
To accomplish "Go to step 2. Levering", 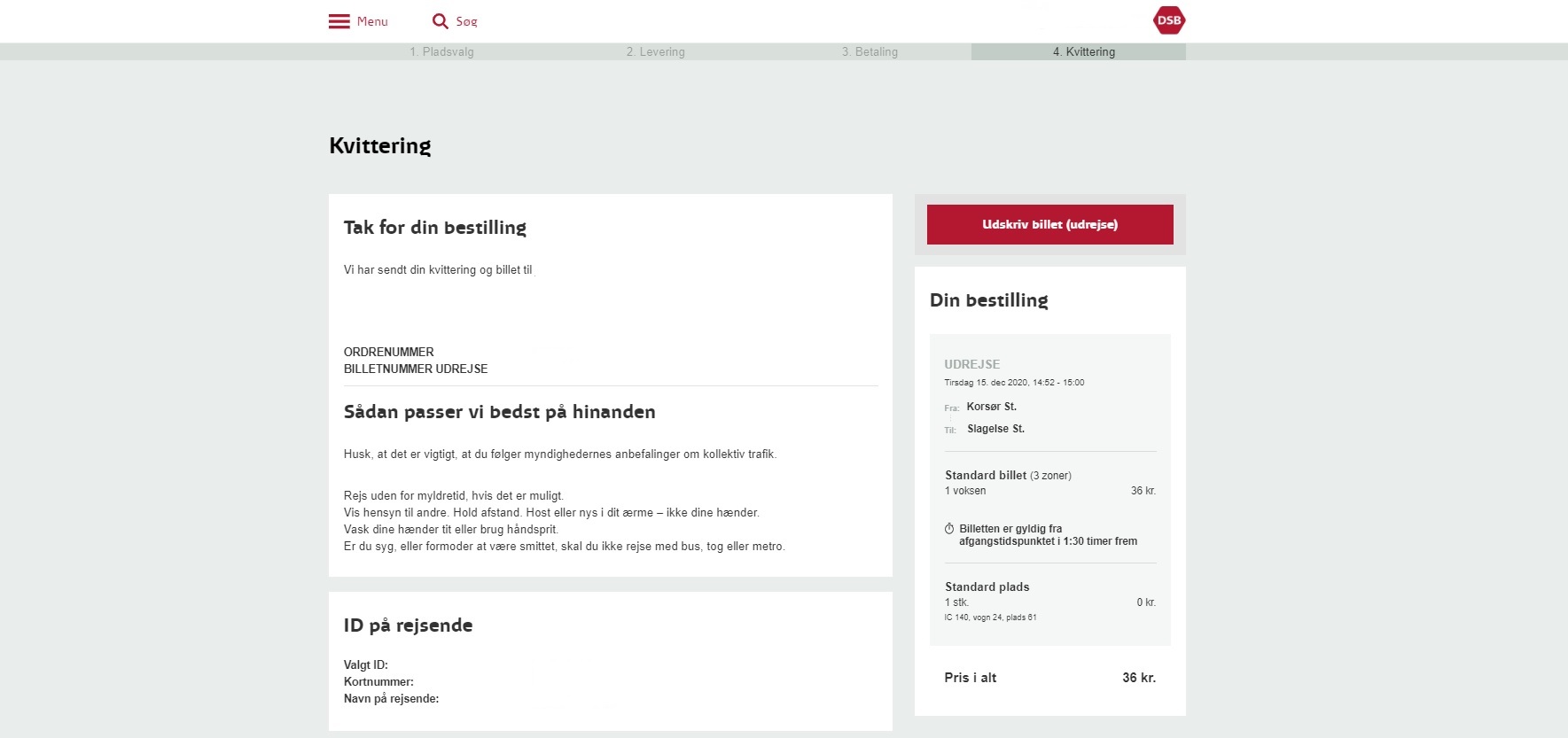I will 655,52.
